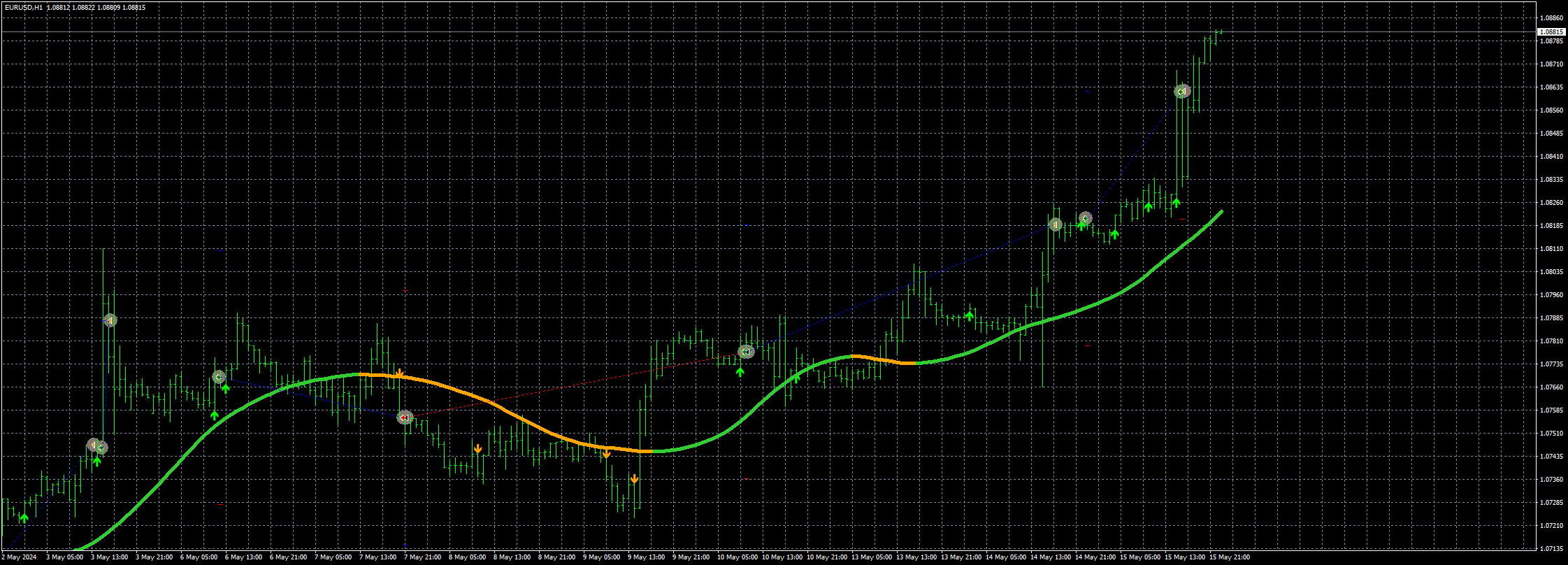
Task: Click the lowest orange down arrow near 1.07360
Action: [634, 479]
